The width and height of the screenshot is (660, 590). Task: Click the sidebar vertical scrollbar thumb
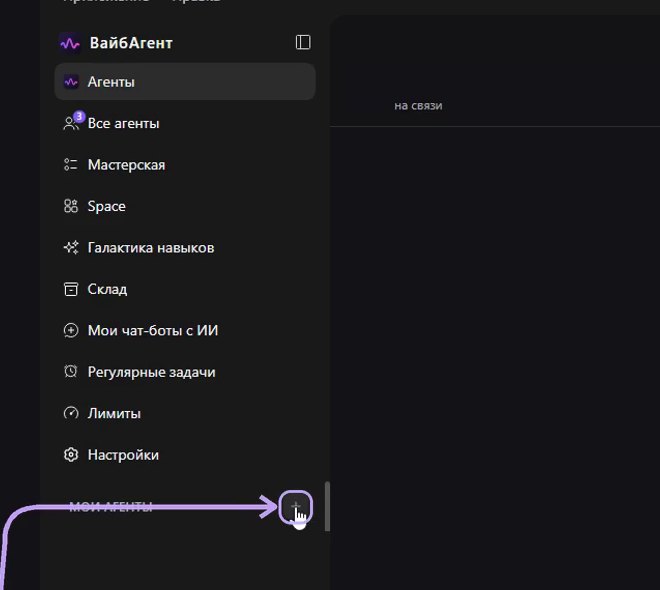327,507
